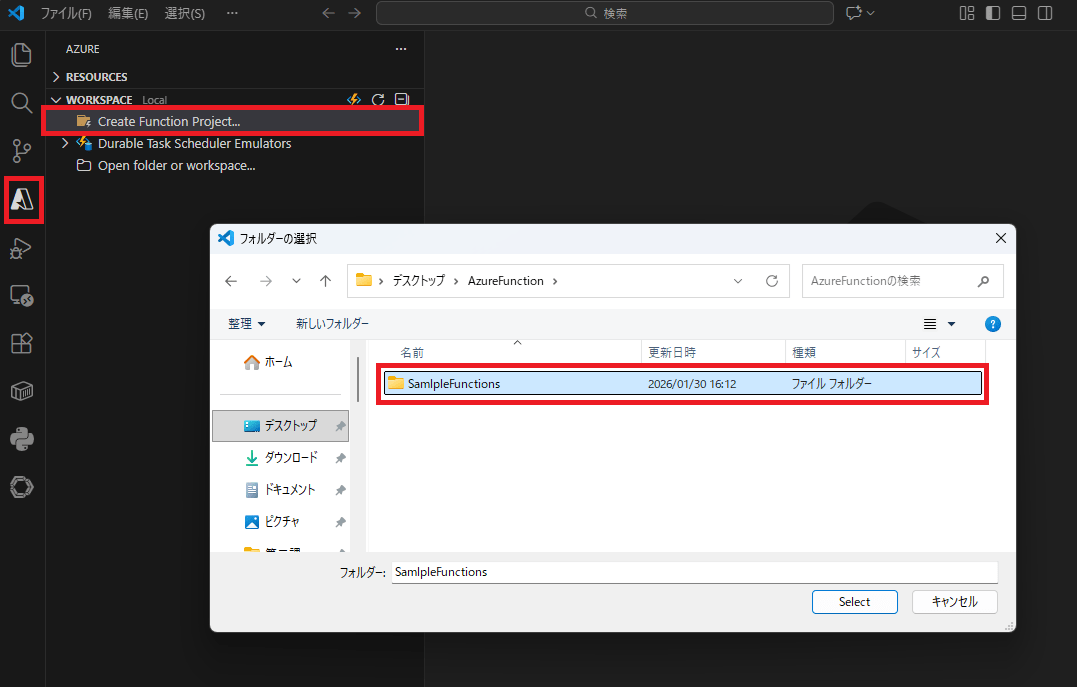The width and height of the screenshot is (1077, 687).
Task: Open the 編集(E) menu
Action: click(x=128, y=13)
